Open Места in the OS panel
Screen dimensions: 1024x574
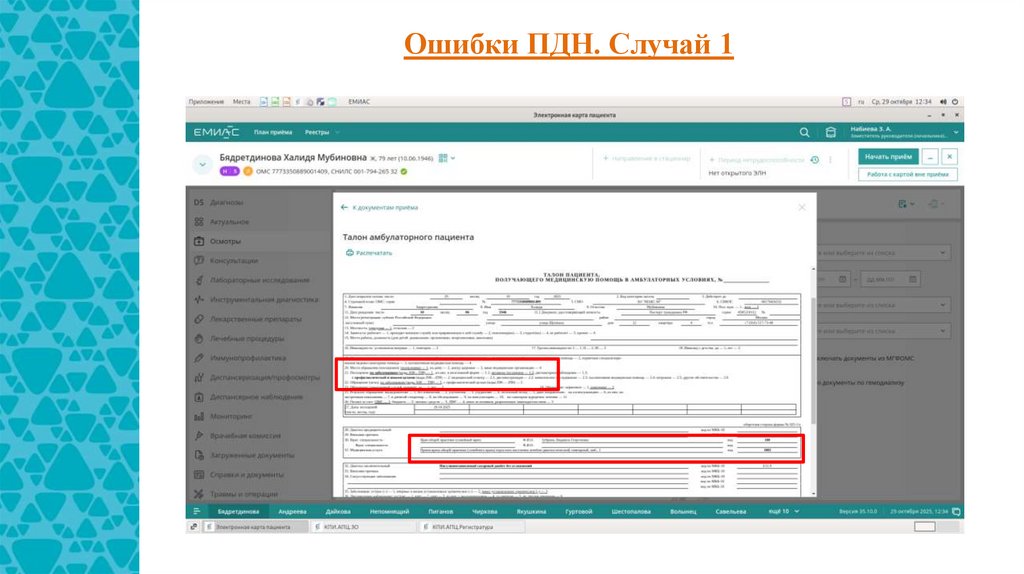coord(242,102)
